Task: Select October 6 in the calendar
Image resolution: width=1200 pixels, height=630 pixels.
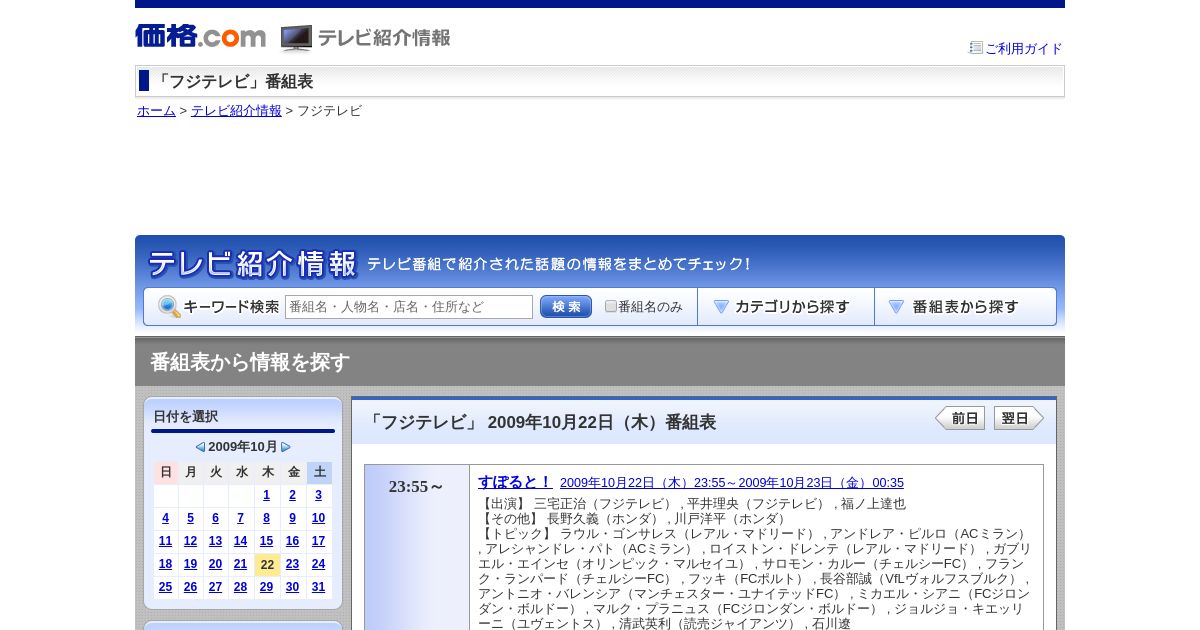Action: [x=216, y=518]
